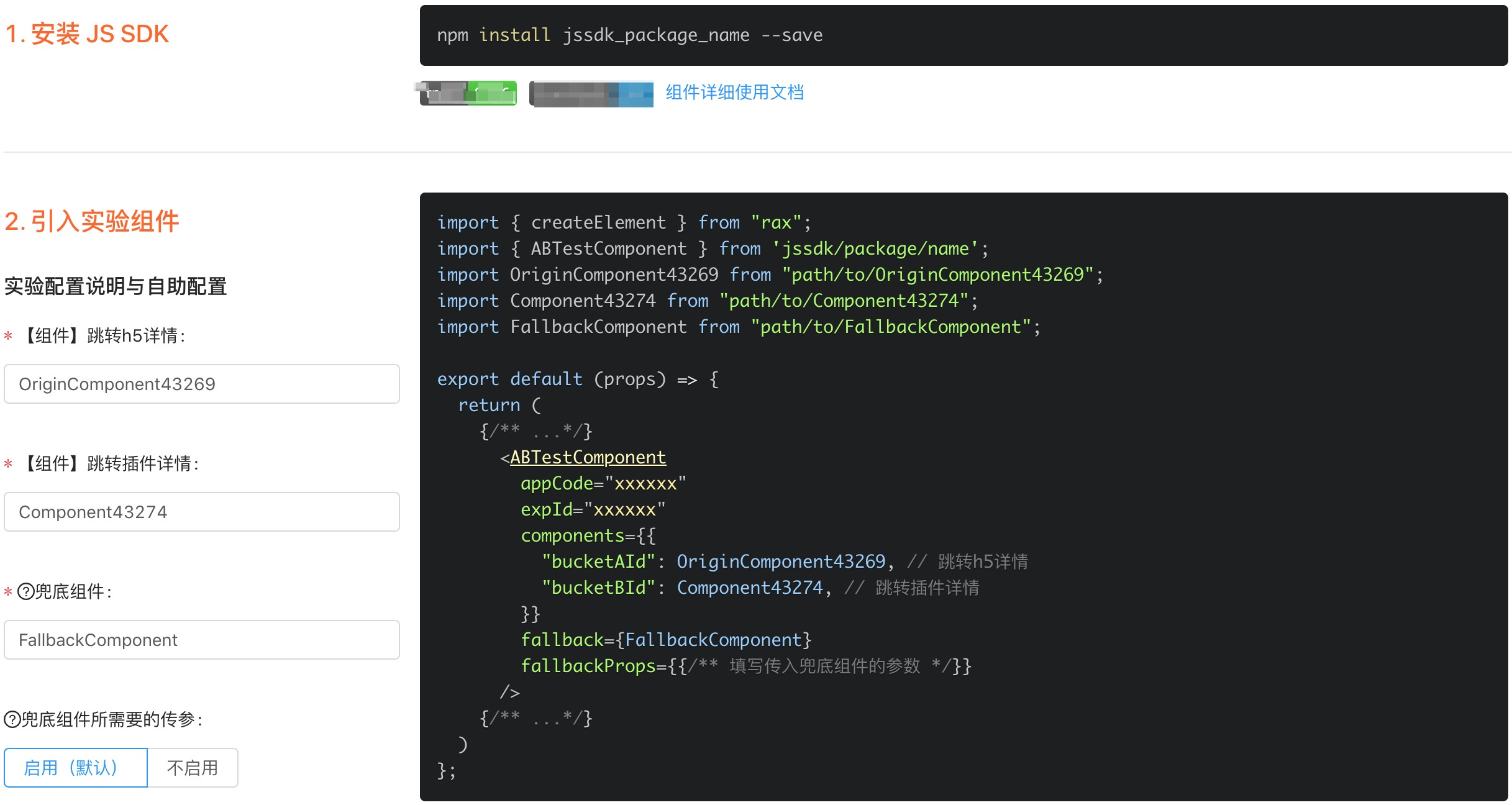Click the npm install command code block

629,35
